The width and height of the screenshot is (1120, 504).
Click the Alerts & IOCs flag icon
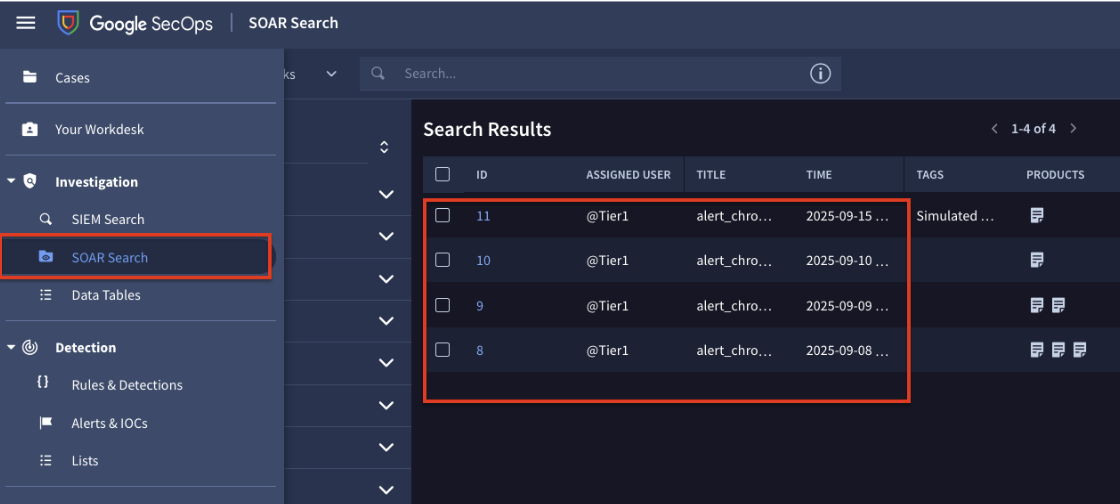pos(46,423)
